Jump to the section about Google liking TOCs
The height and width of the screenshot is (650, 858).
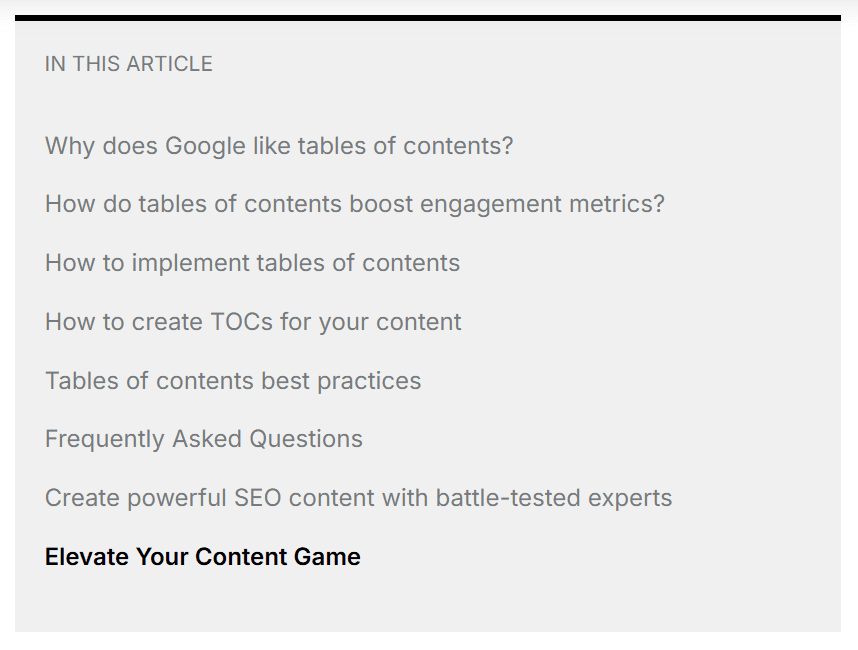tap(279, 146)
